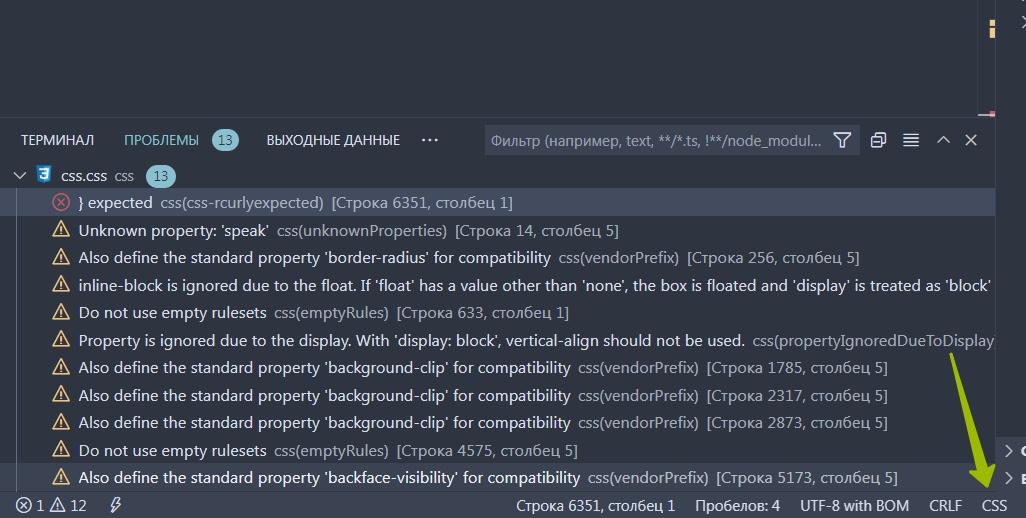Select inline-block ignored due to float warning
The image size is (1026, 518).
click(x=497, y=285)
